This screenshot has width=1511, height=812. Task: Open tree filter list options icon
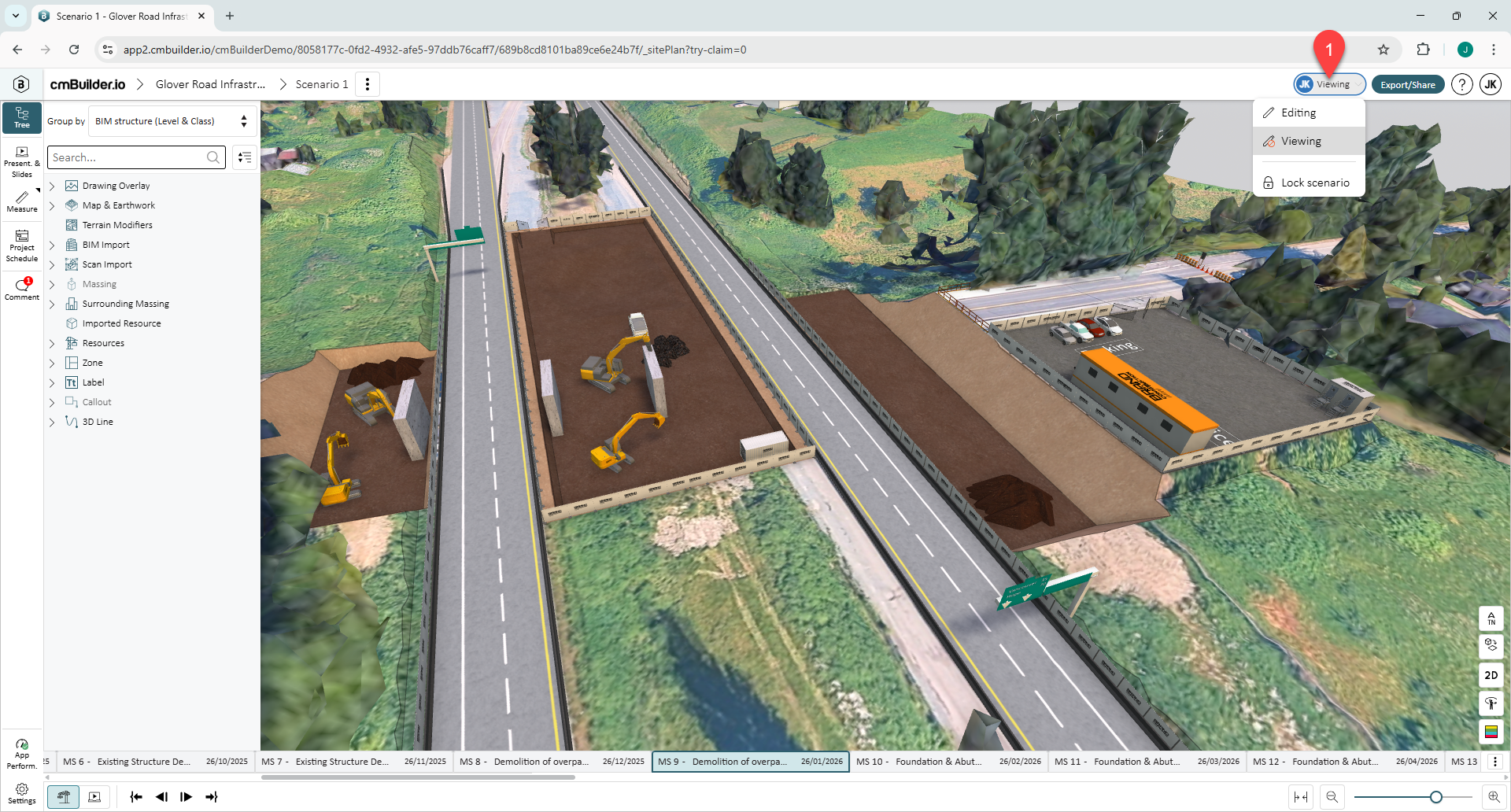click(x=245, y=157)
